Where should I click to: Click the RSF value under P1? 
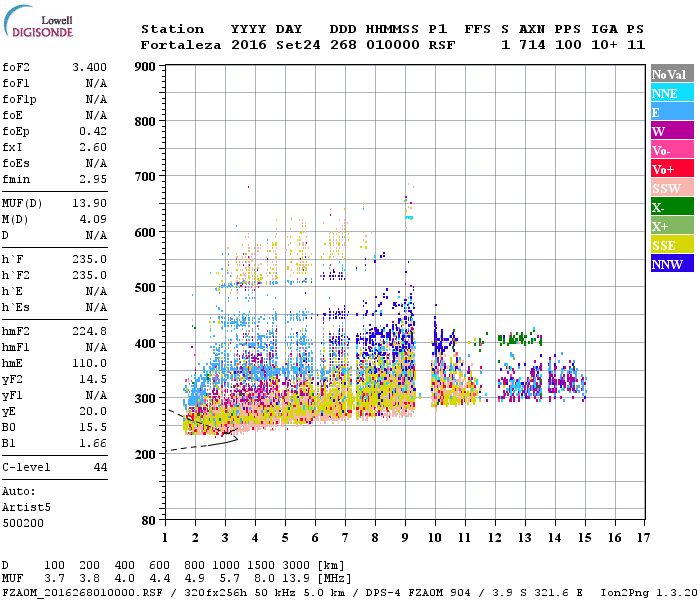coord(442,45)
